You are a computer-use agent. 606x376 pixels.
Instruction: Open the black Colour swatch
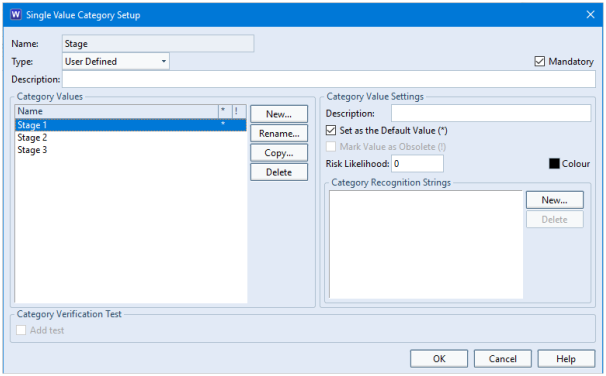(x=554, y=164)
